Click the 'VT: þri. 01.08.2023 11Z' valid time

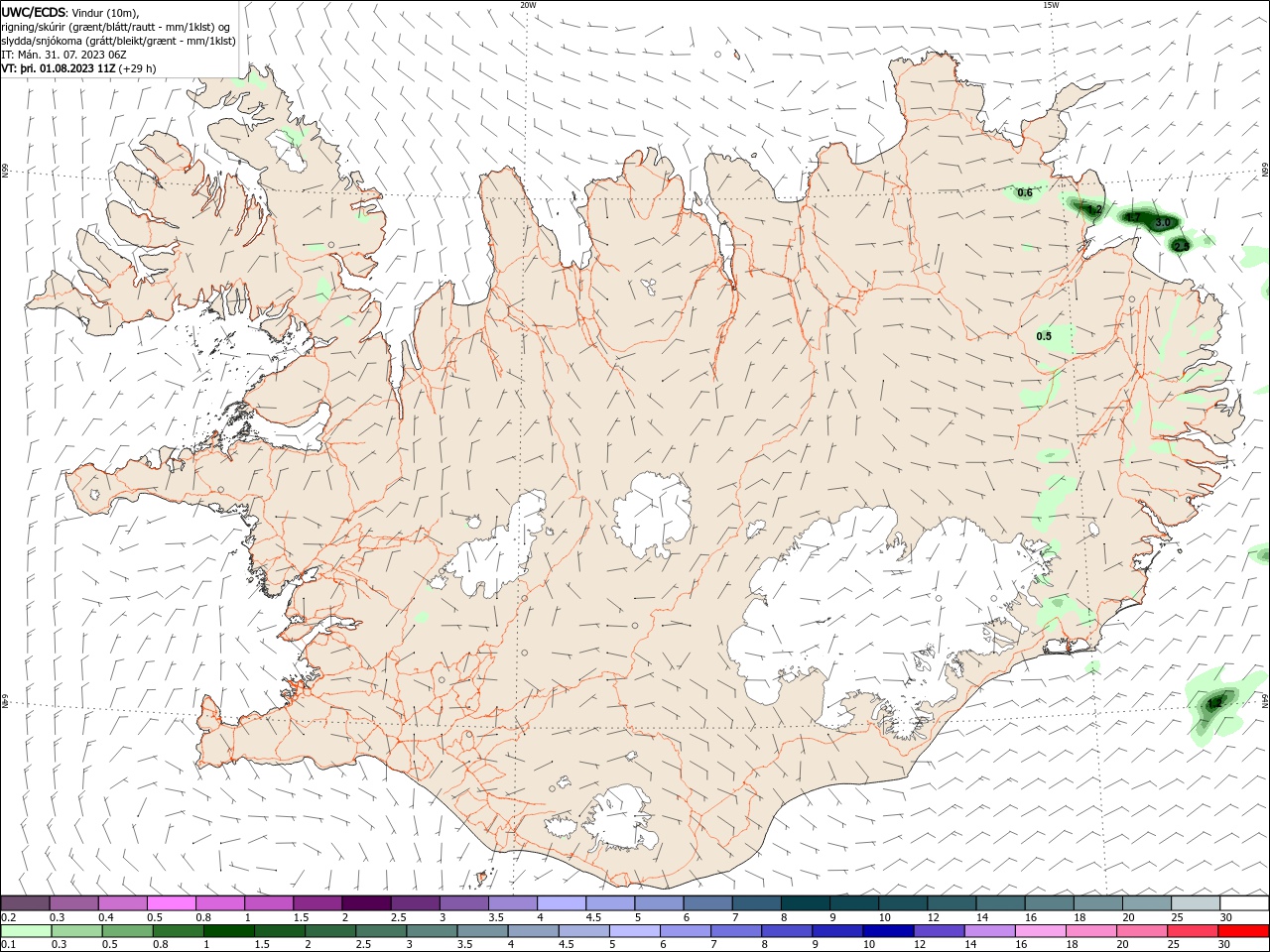click(x=59, y=68)
